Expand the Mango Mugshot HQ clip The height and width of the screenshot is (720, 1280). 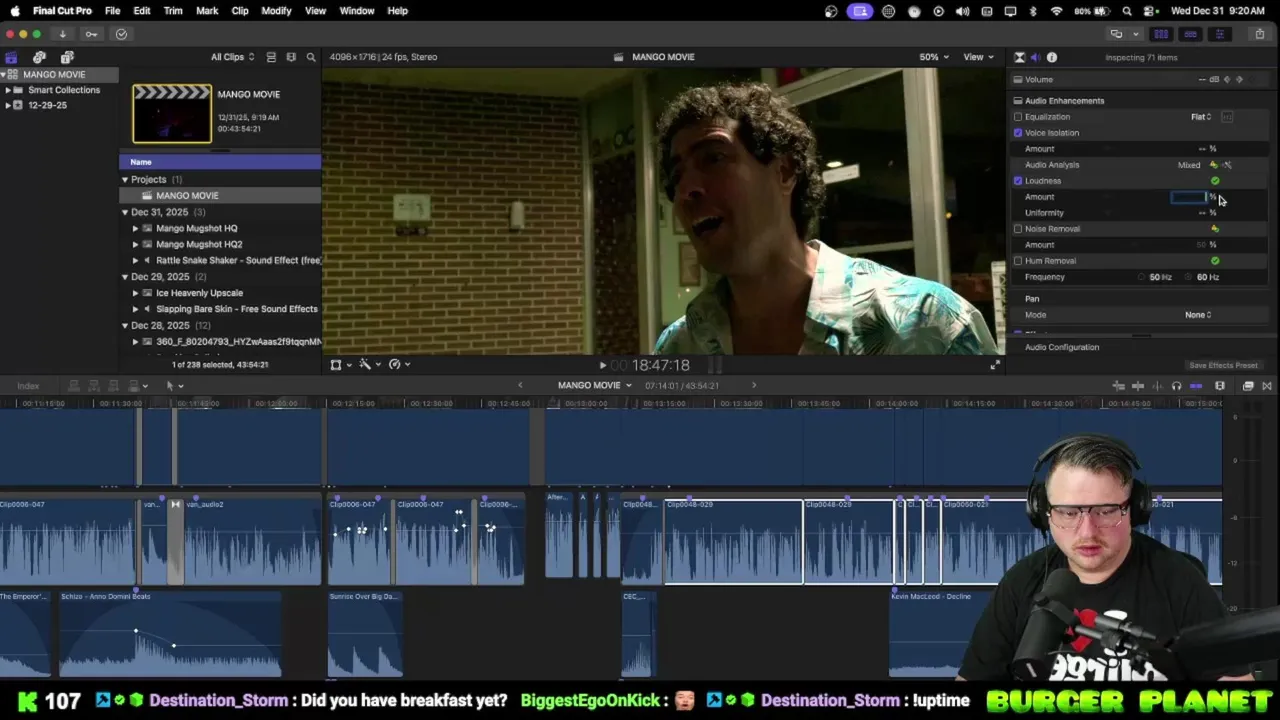136,228
